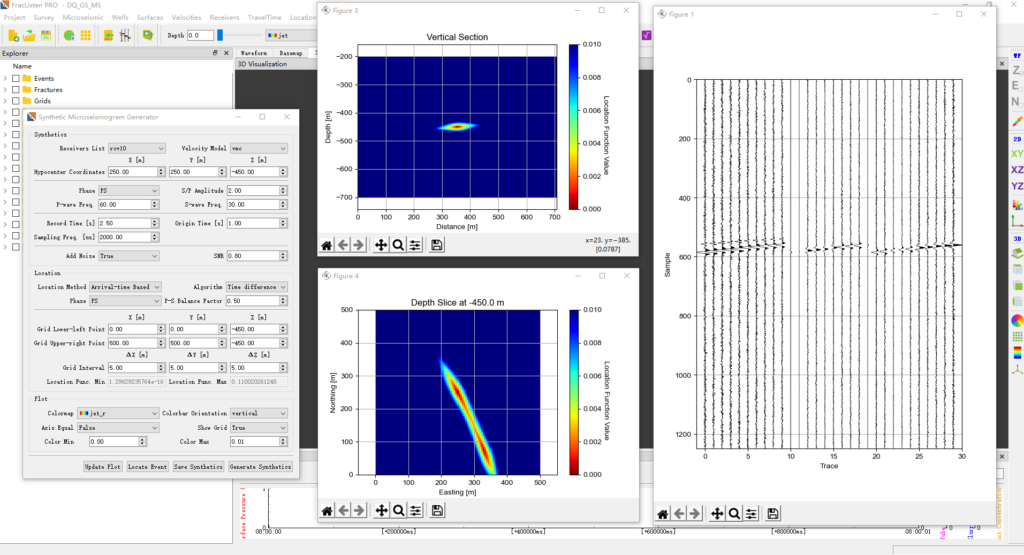The width and height of the screenshot is (1024, 555).
Task: Click the yellow grid toolbar icon
Action: coord(86,35)
